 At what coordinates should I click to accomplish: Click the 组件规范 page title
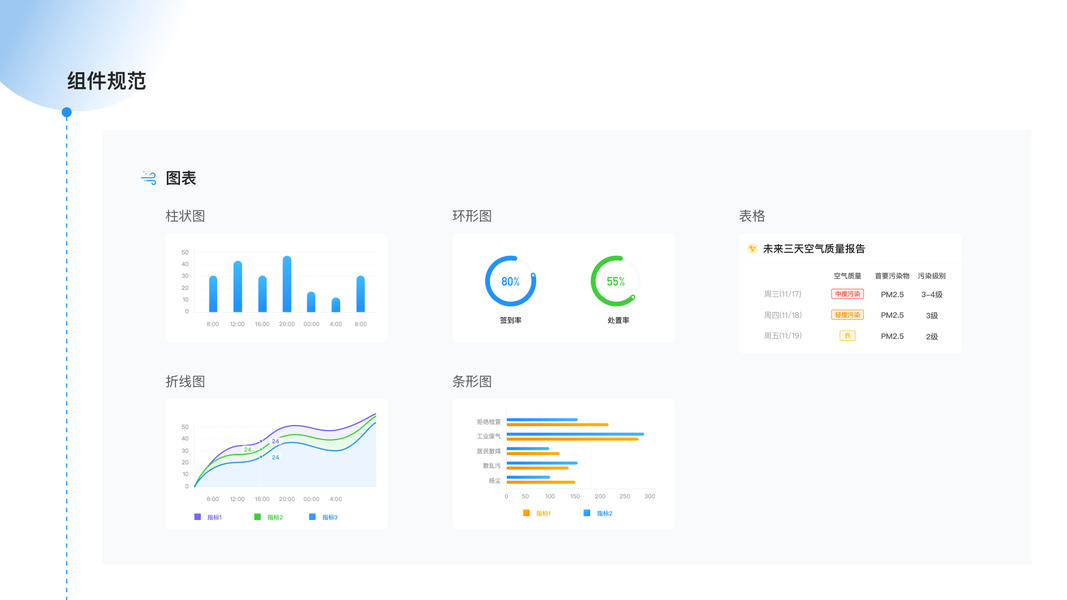pyautogui.click(x=107, y=81)
